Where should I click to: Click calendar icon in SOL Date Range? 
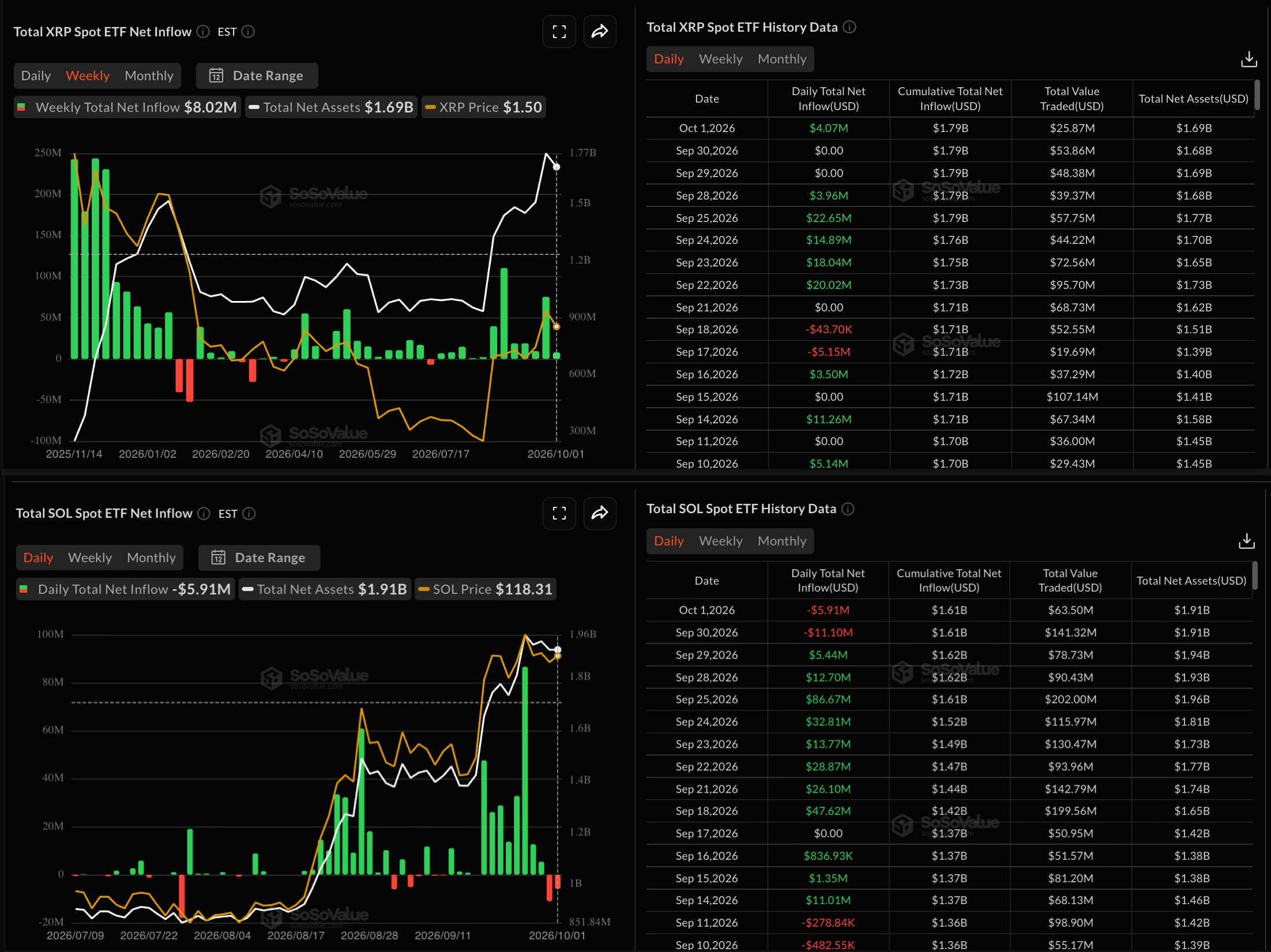tap(219, 558)
